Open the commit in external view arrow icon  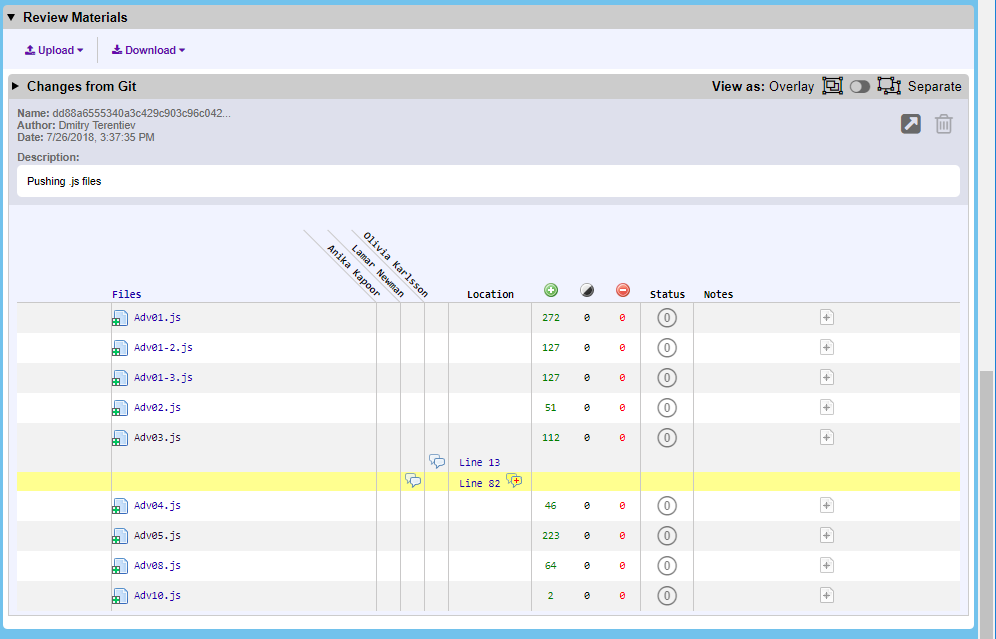910,123
